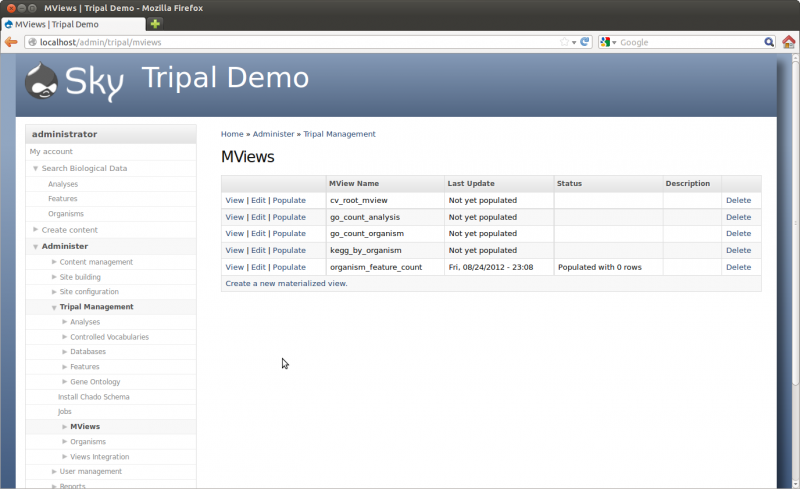Click the Tripal Demo site title
This screenshot has height=489, width=800.
[225, 78]
